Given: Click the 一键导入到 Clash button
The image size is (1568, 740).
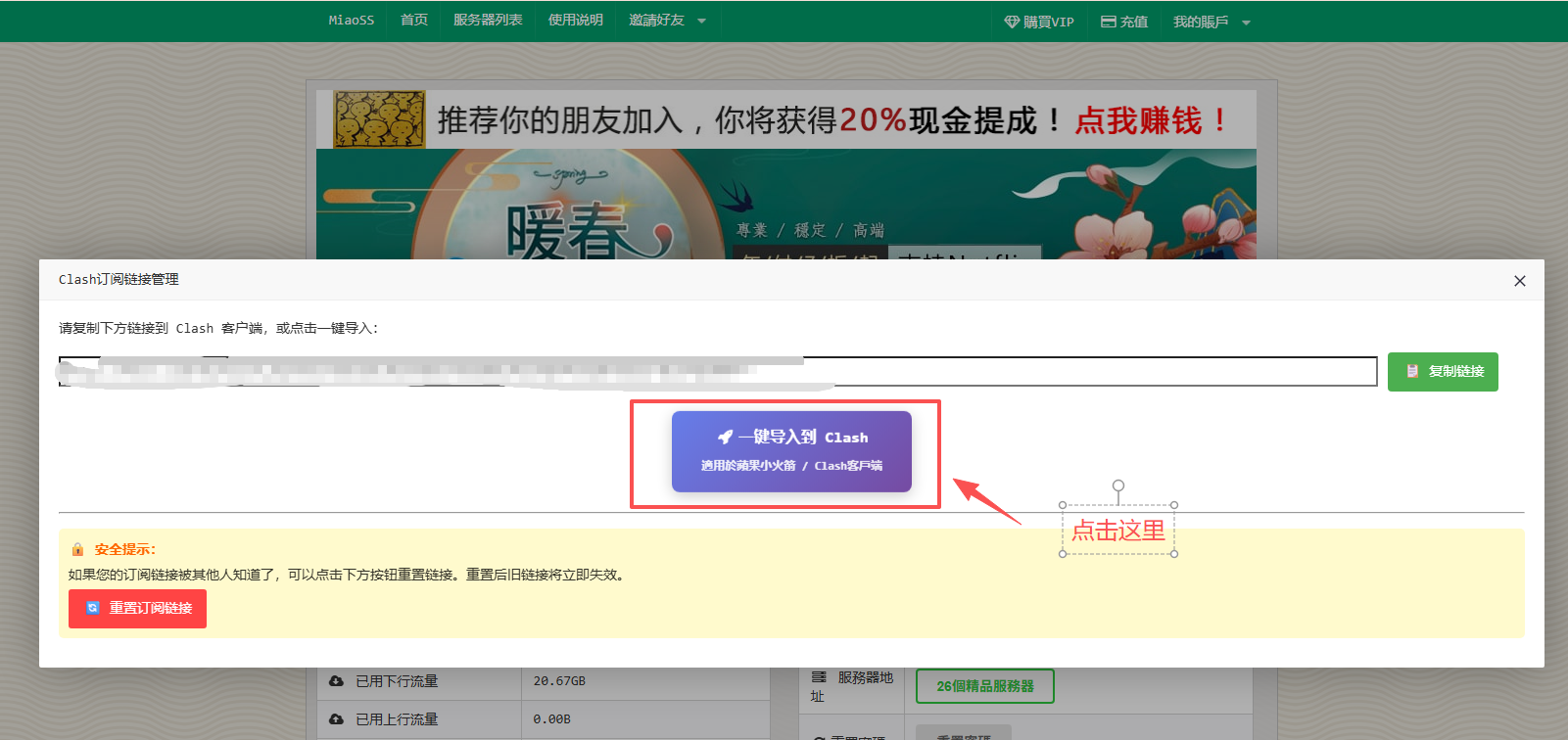Looking at the screenshot, I should [791, 451].
